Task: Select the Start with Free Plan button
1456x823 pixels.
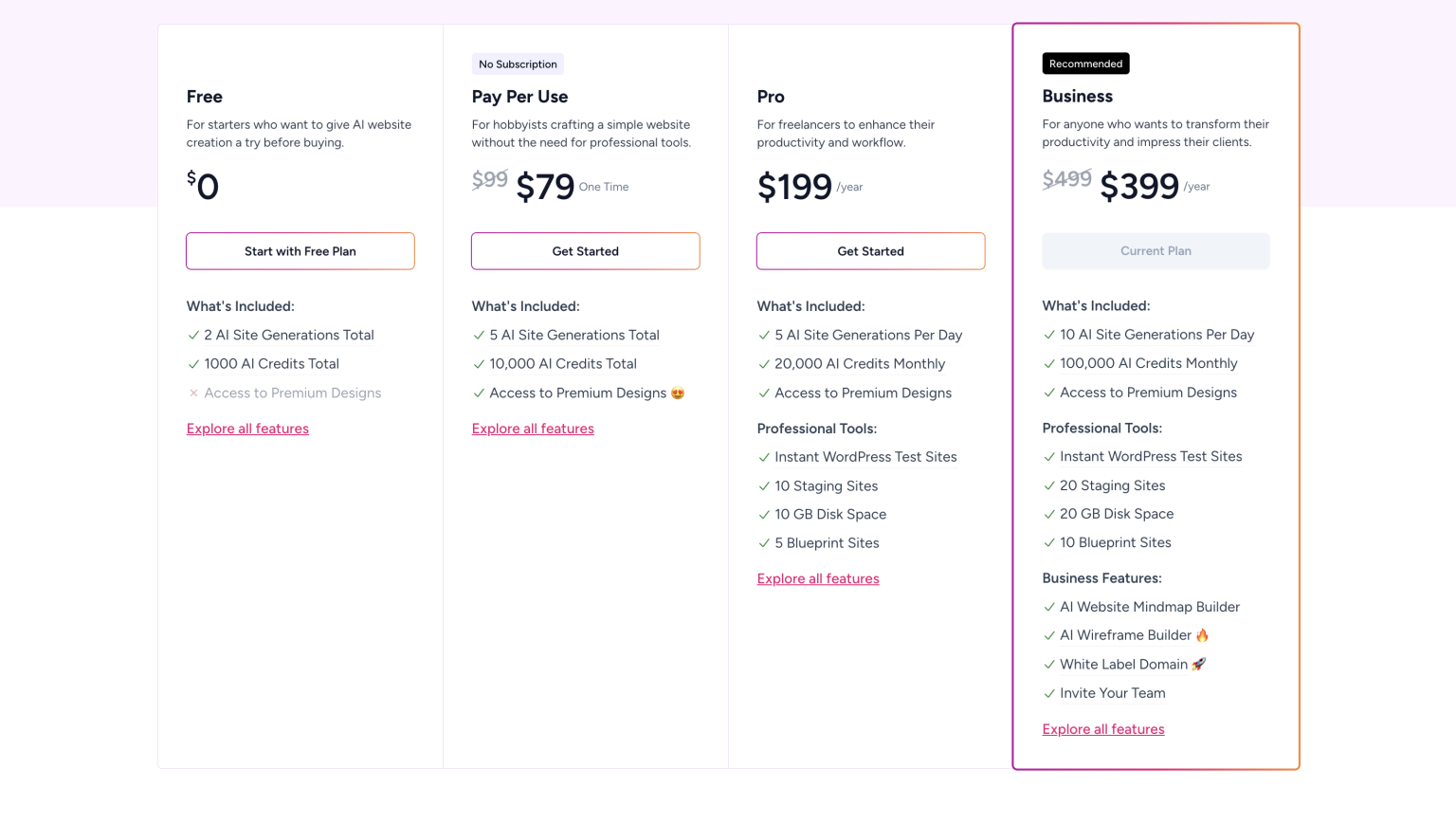Action: (x=300, y=251)
